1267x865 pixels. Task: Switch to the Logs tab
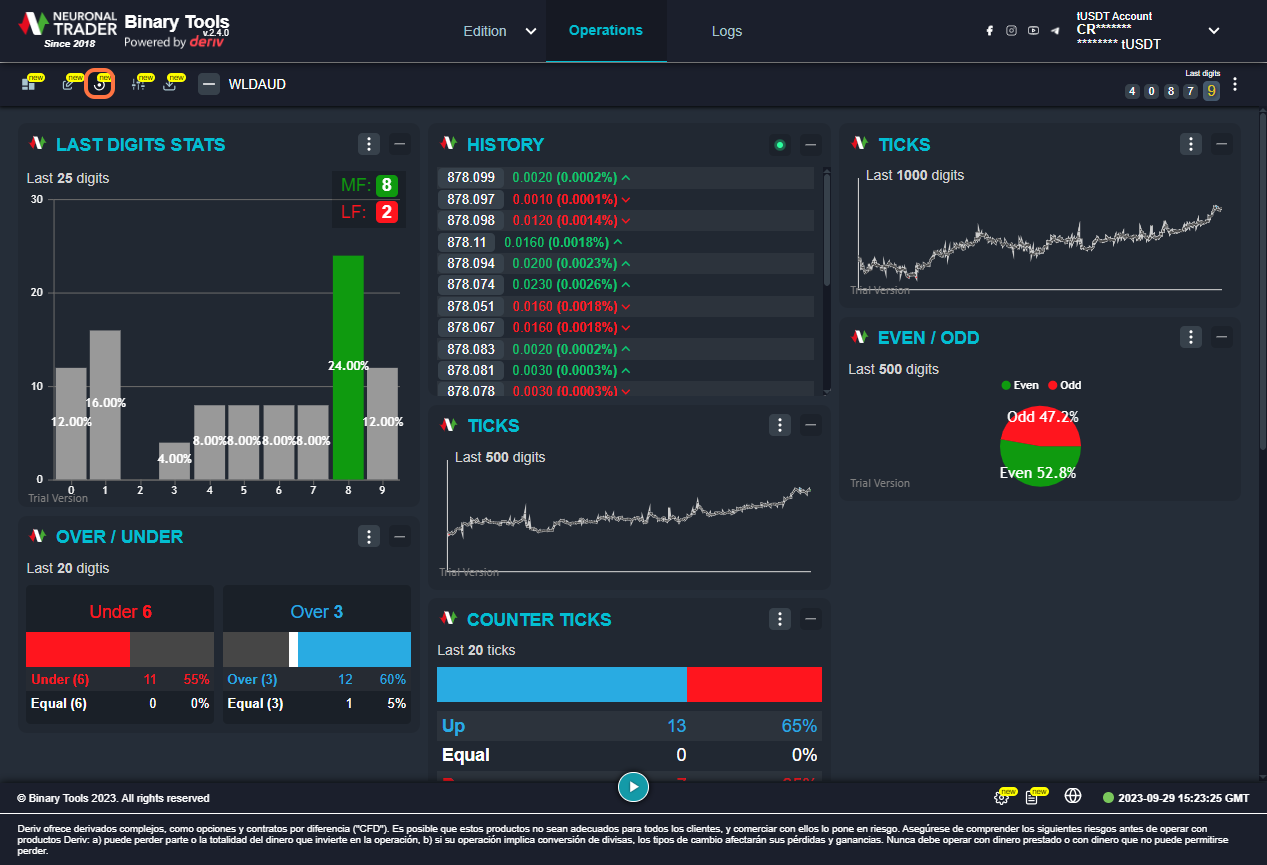[727, 31]
